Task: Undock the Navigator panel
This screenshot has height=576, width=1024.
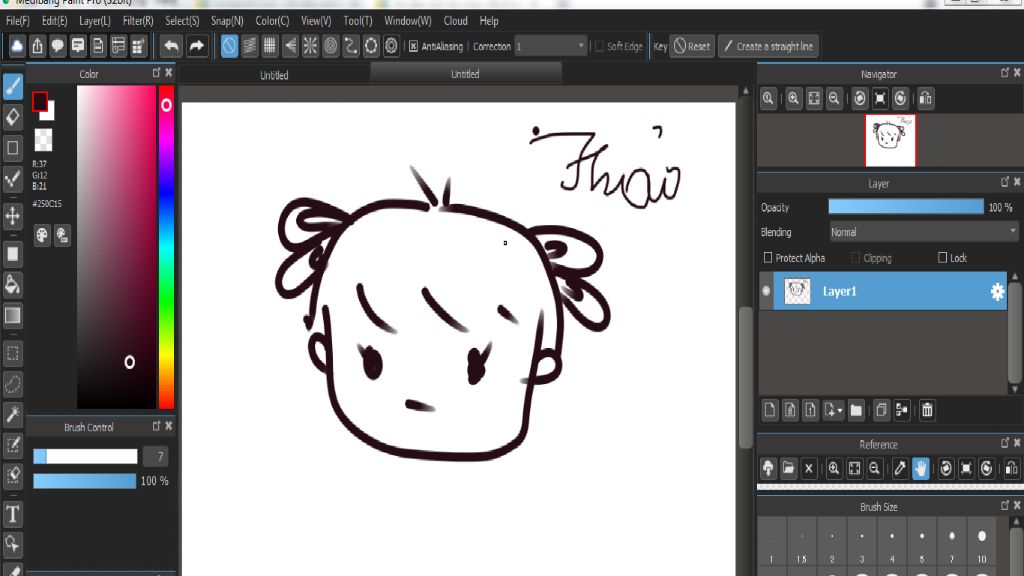Action: pos(1004,72)
